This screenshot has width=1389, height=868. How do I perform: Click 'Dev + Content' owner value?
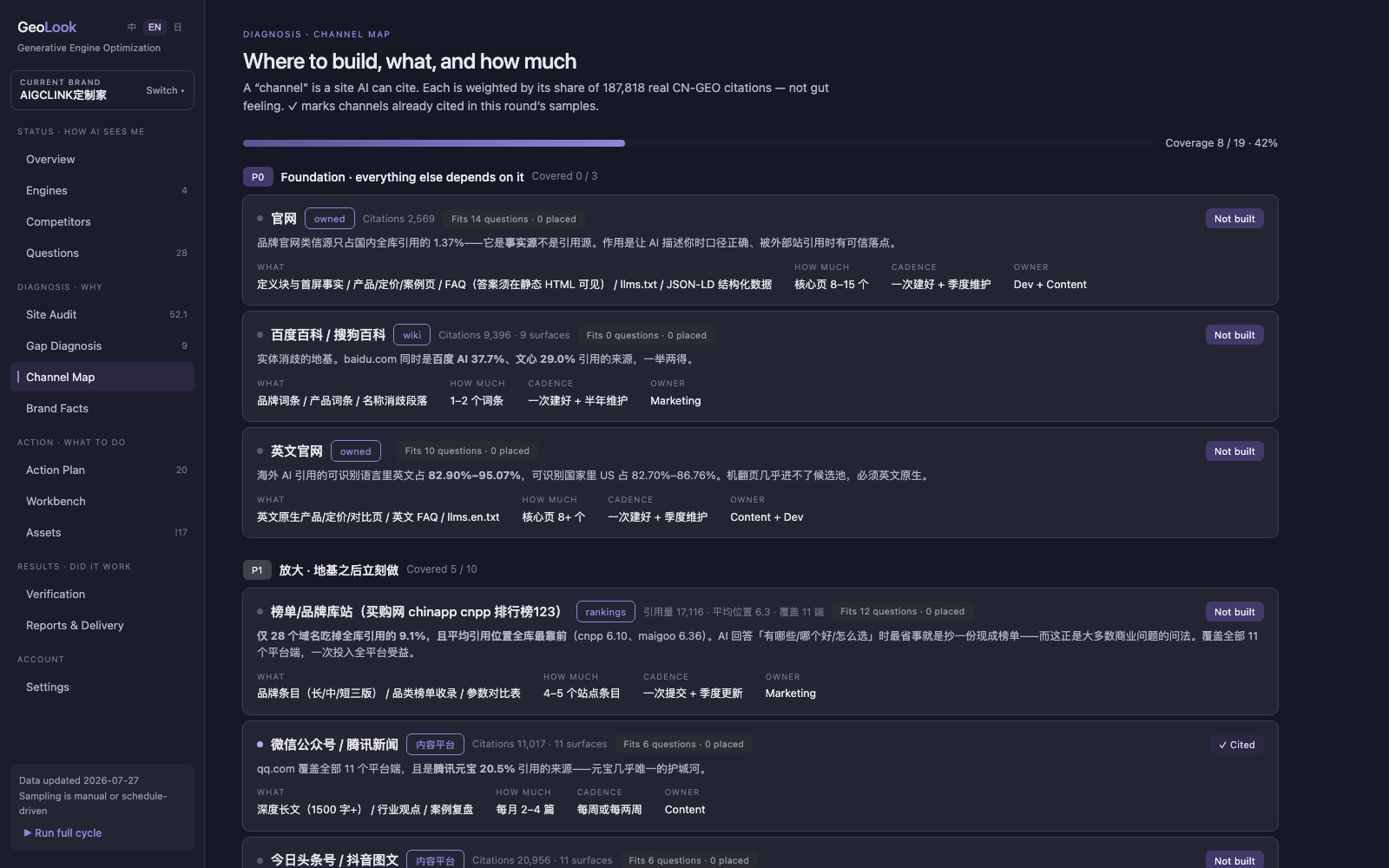pos(1050,285)
